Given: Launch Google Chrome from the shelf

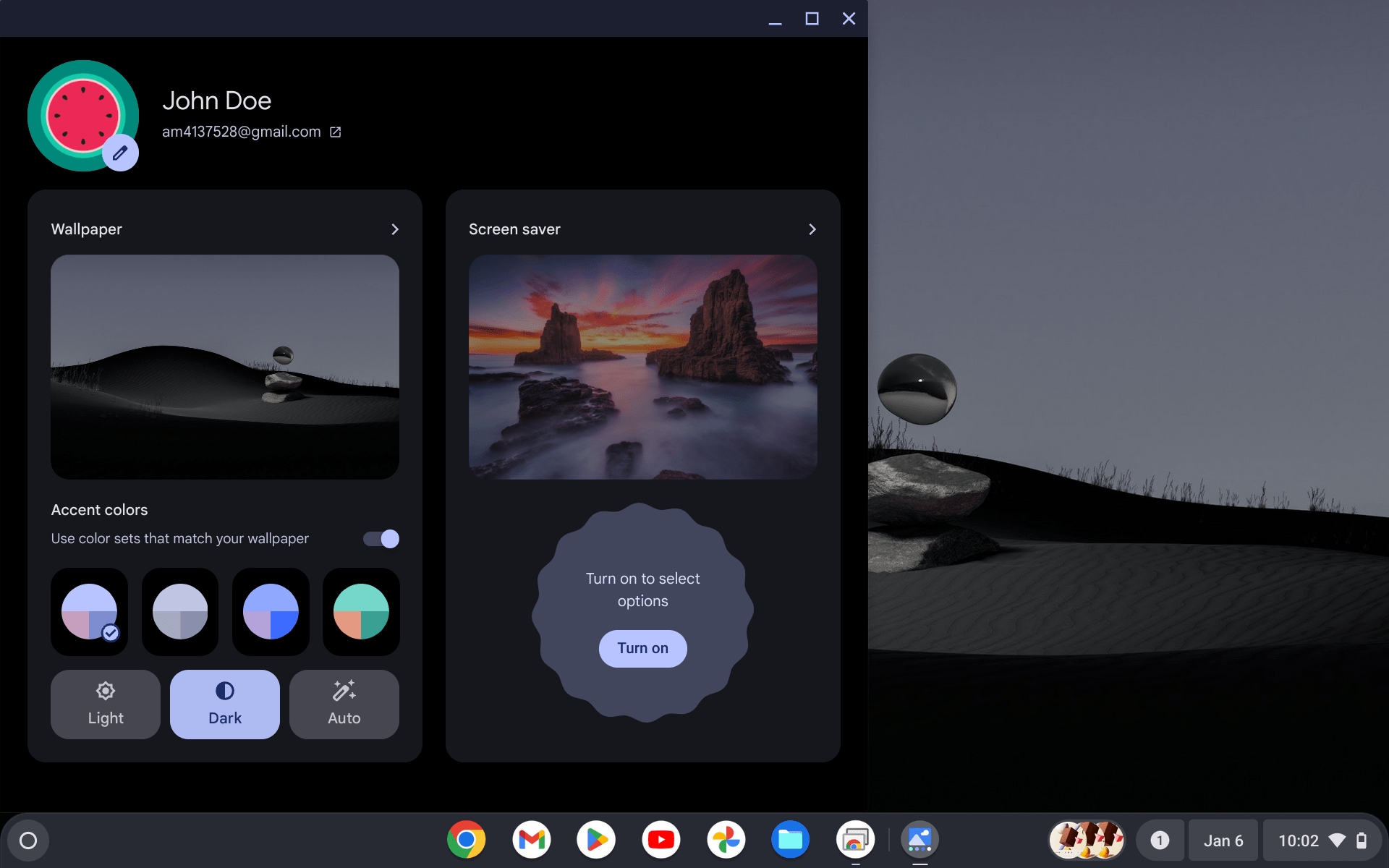Looking at the screenshot, I should pos(467,840).
